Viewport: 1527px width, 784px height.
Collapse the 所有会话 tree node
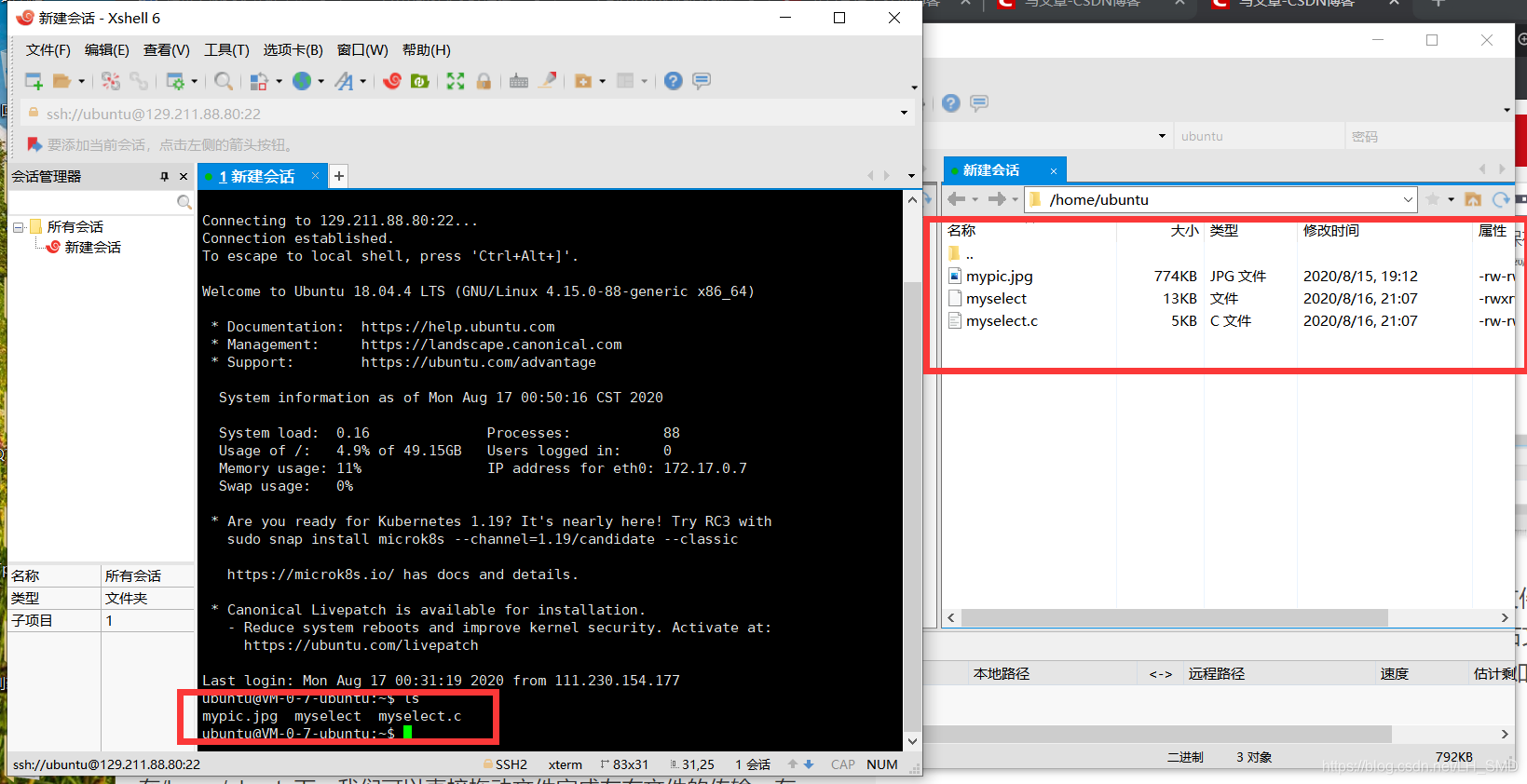coord(18,227)
